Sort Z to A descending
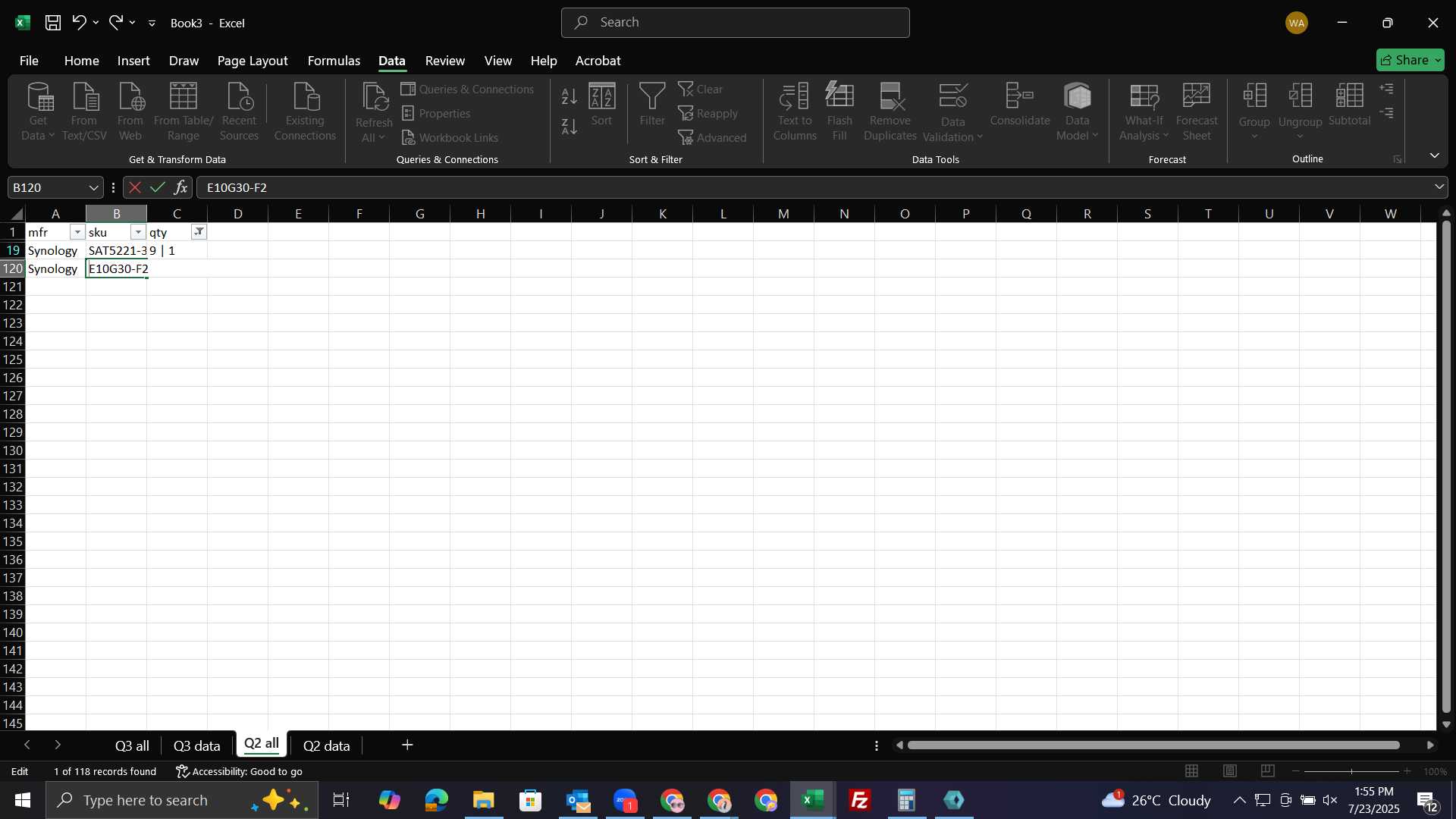Screen dimensions: 1456x819 pyautogui.click(x=569, y=127)
